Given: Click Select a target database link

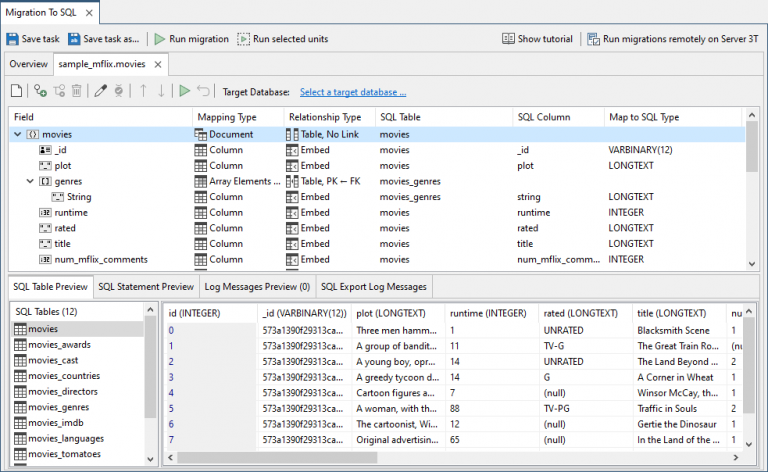Looking at the screenshot, I should click(x=352, y=92).
